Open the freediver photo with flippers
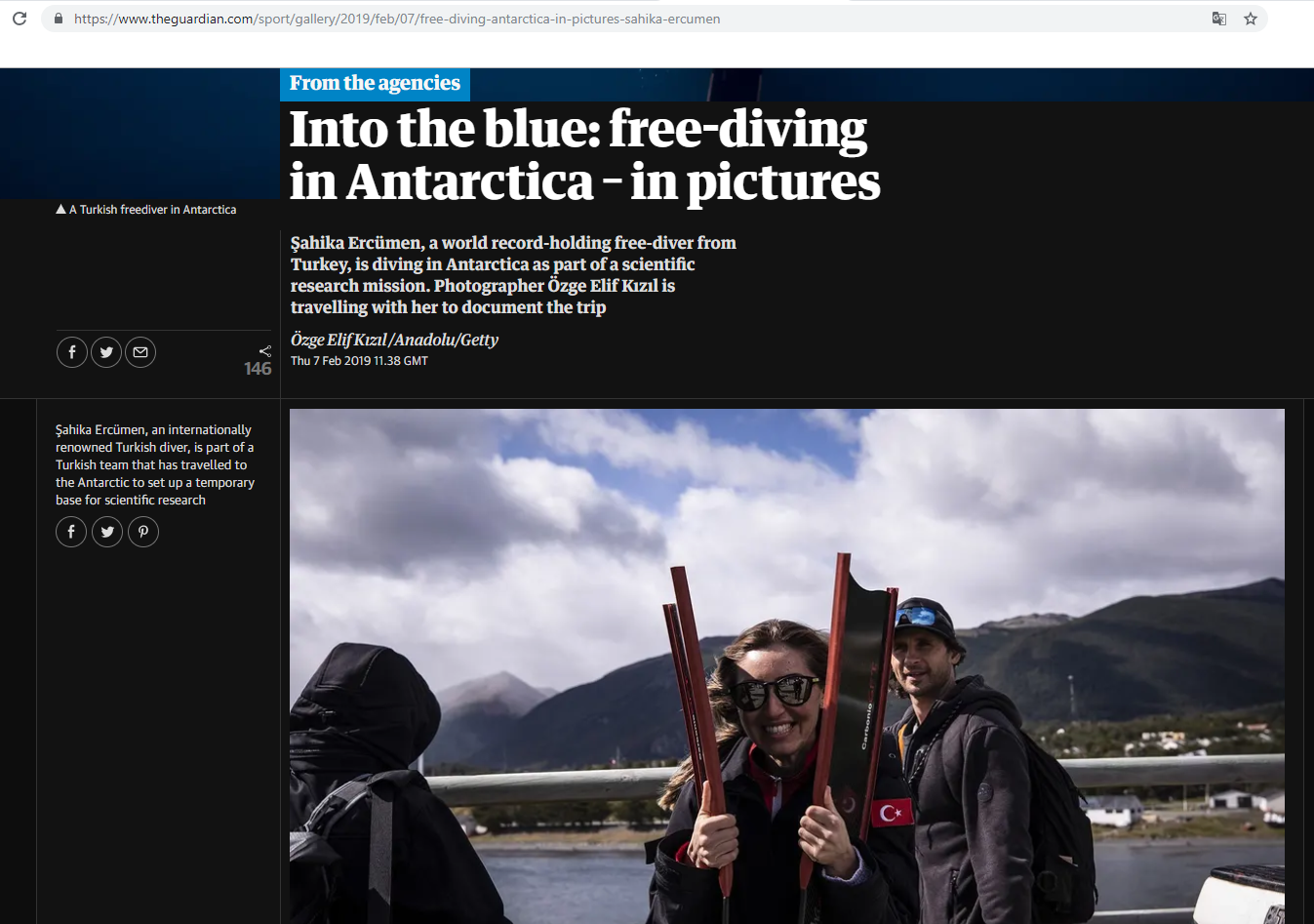Screen dimensions: 1314x924 coord(787,666)
